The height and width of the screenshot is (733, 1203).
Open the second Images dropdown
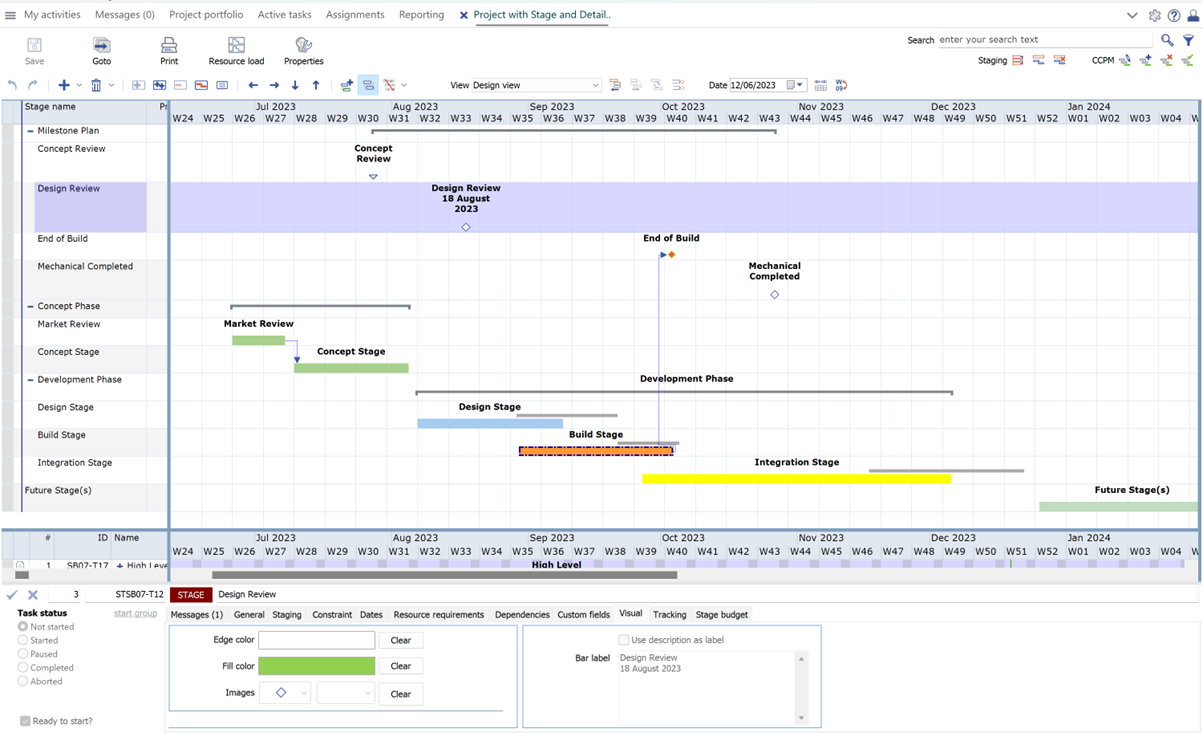pos(345,693)
